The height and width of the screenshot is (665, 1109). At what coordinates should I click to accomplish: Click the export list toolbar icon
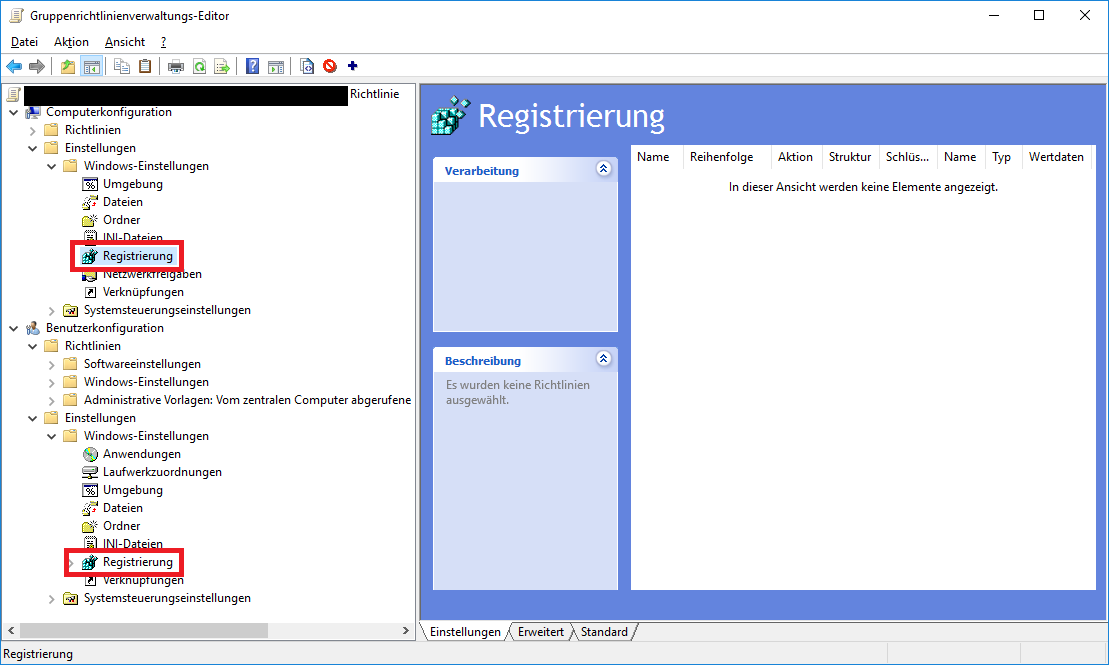point(222,66)
